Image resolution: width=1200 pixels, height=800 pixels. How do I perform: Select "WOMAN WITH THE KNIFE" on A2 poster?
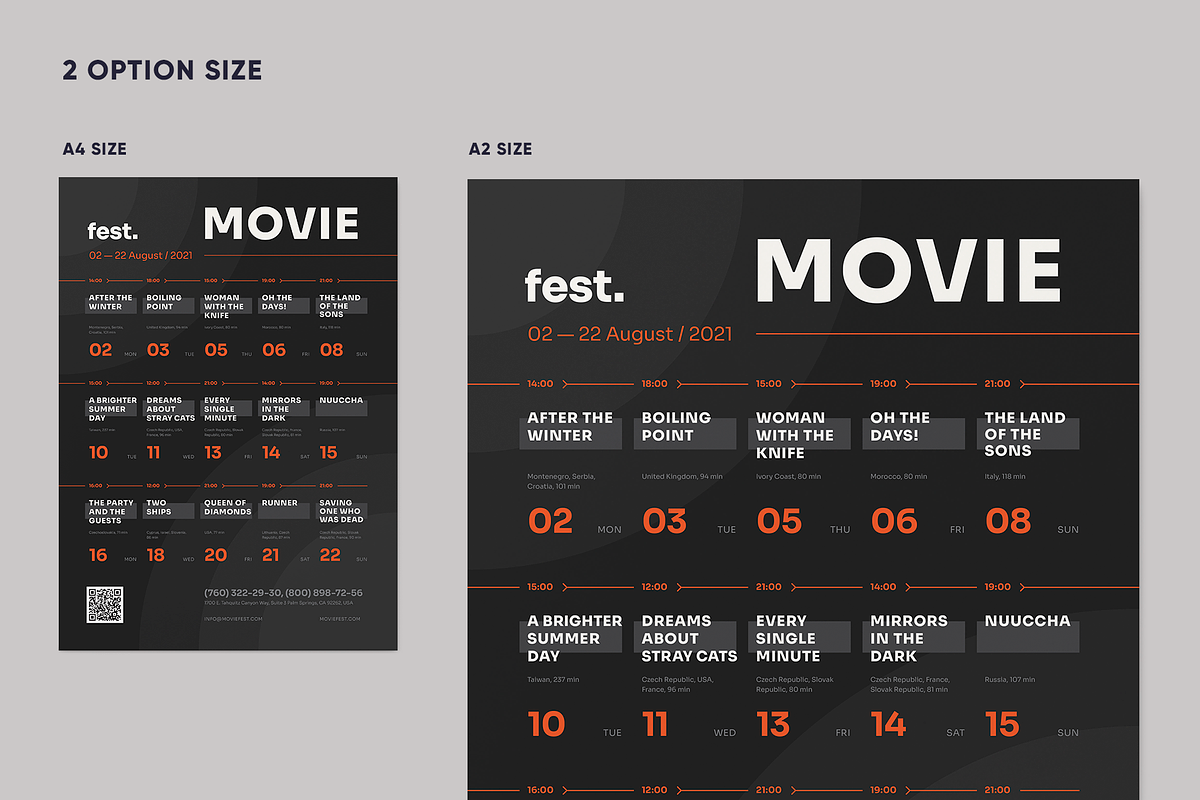tap(794, 435)
